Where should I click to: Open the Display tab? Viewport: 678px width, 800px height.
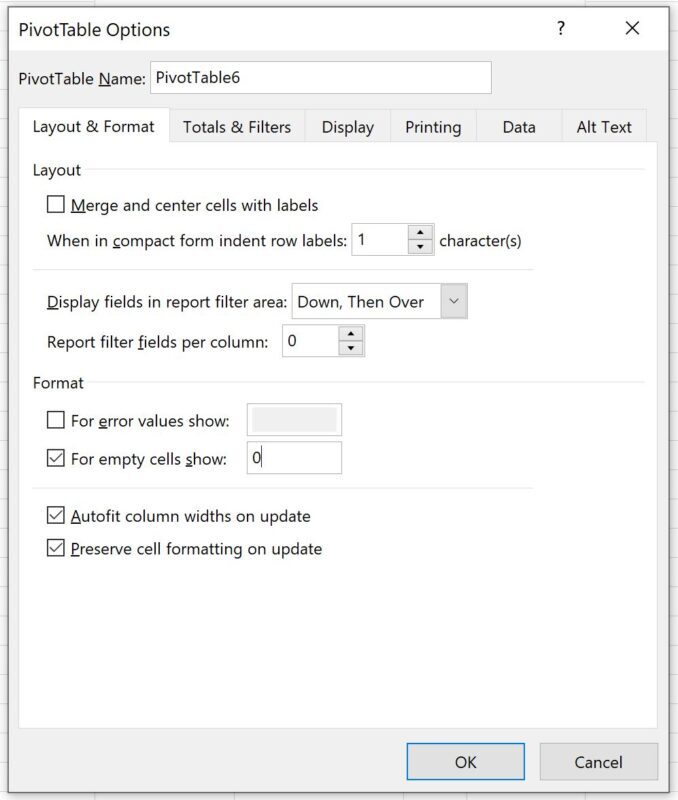[347, 127]
